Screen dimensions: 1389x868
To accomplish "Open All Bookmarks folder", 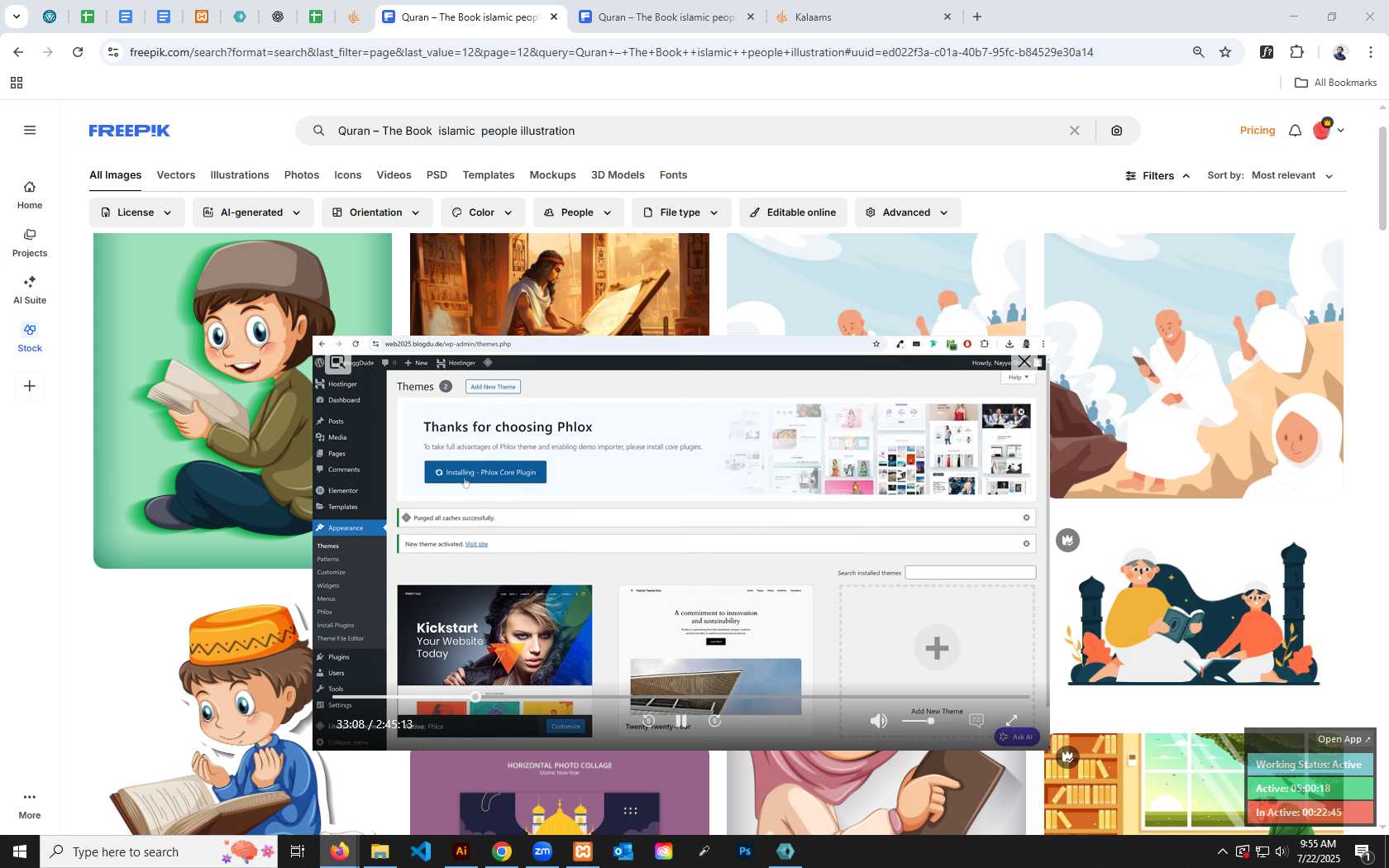I will (1335, 83).
